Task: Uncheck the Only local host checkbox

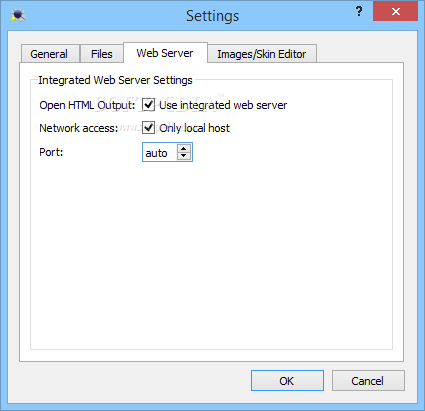Action: (x=148, y=127)
